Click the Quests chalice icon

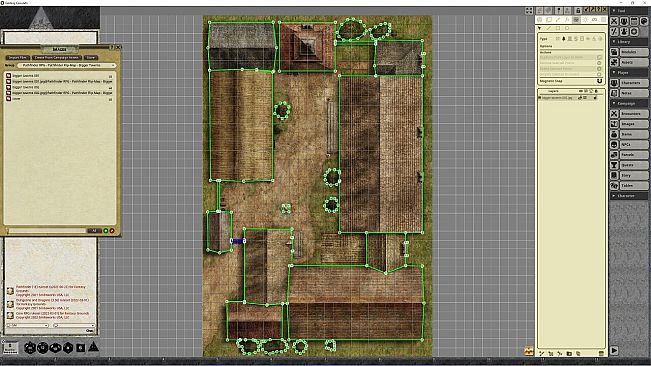[x=614, y=165]
